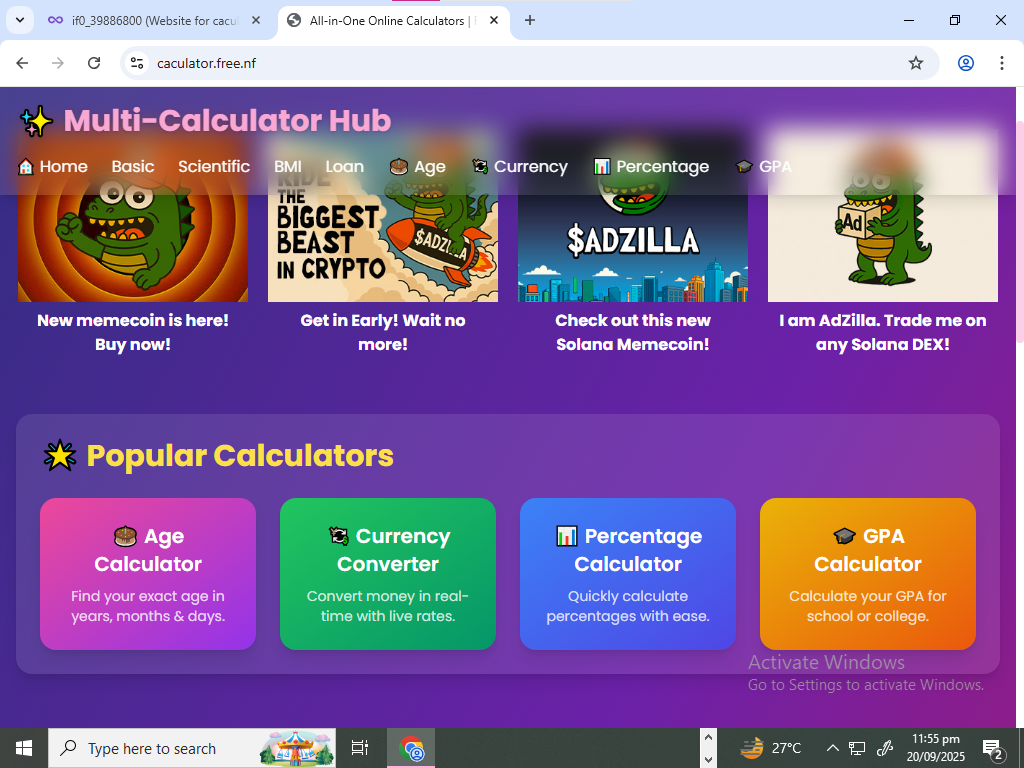Expand the tab search dropdown arrow
Viewport: 1024px width, 768px height.
20,20
